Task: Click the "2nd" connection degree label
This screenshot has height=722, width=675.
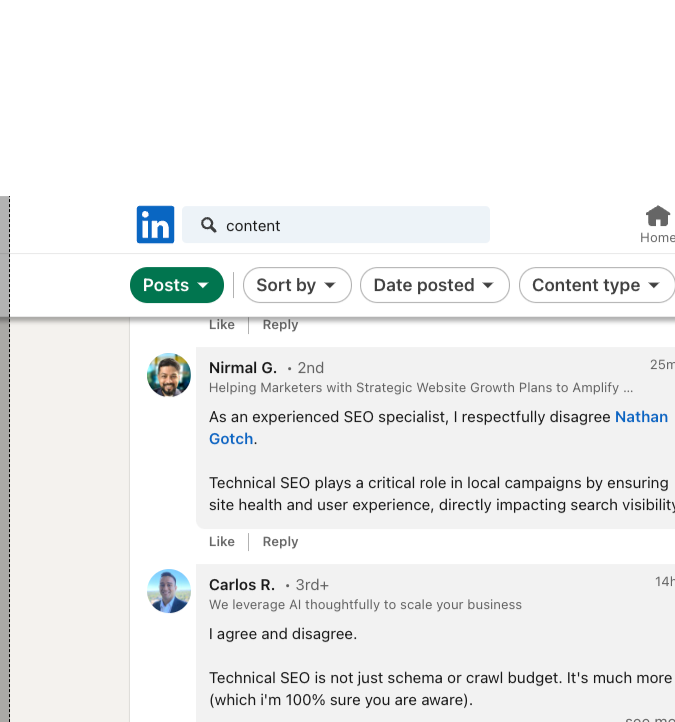Action: tap(310, 368)
